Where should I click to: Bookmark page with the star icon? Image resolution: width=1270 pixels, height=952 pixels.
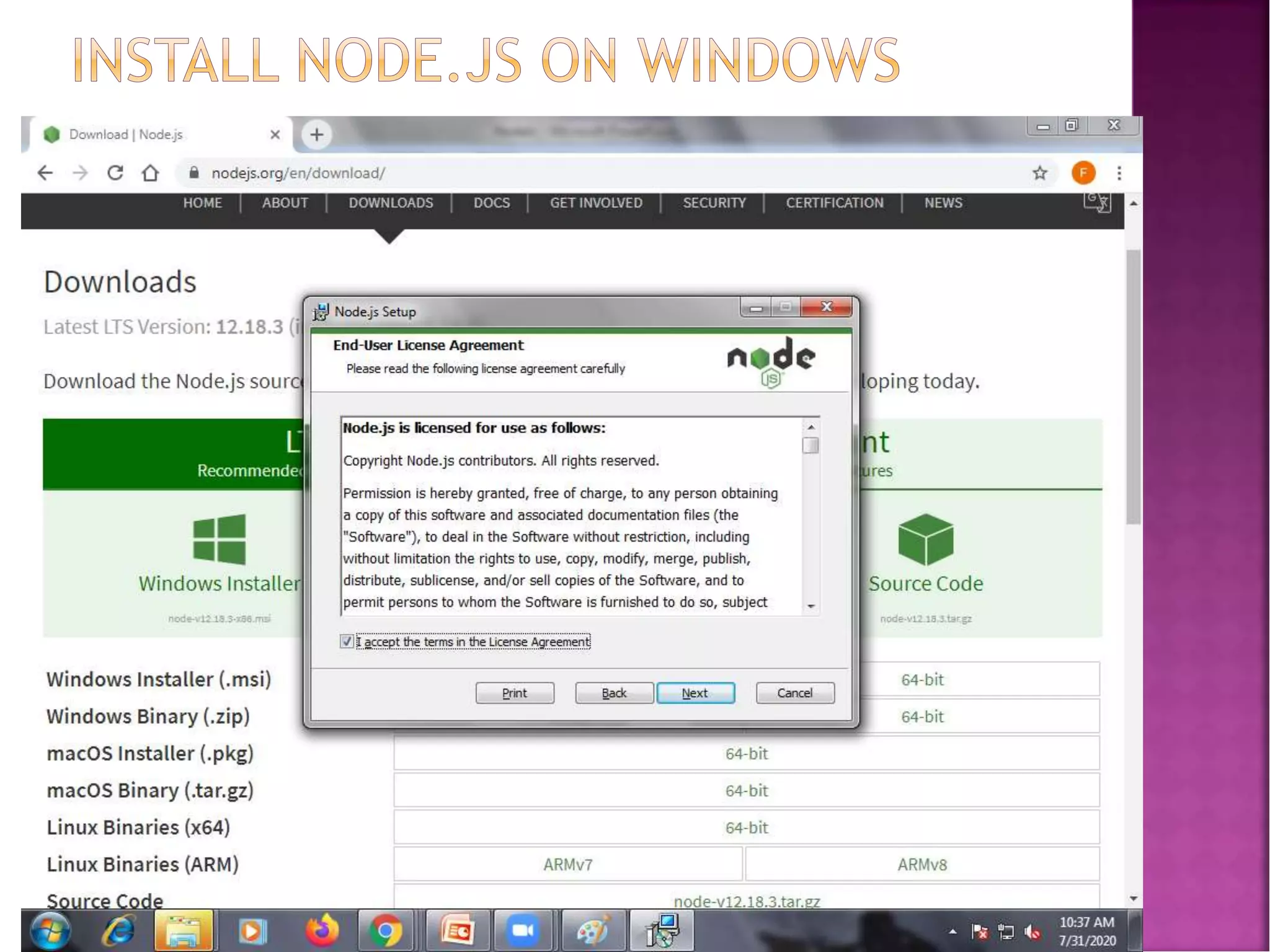tap(1040, 173)
